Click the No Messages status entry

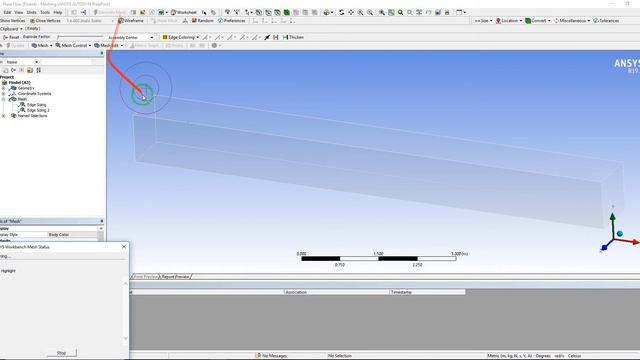click(x=271, y=356)
